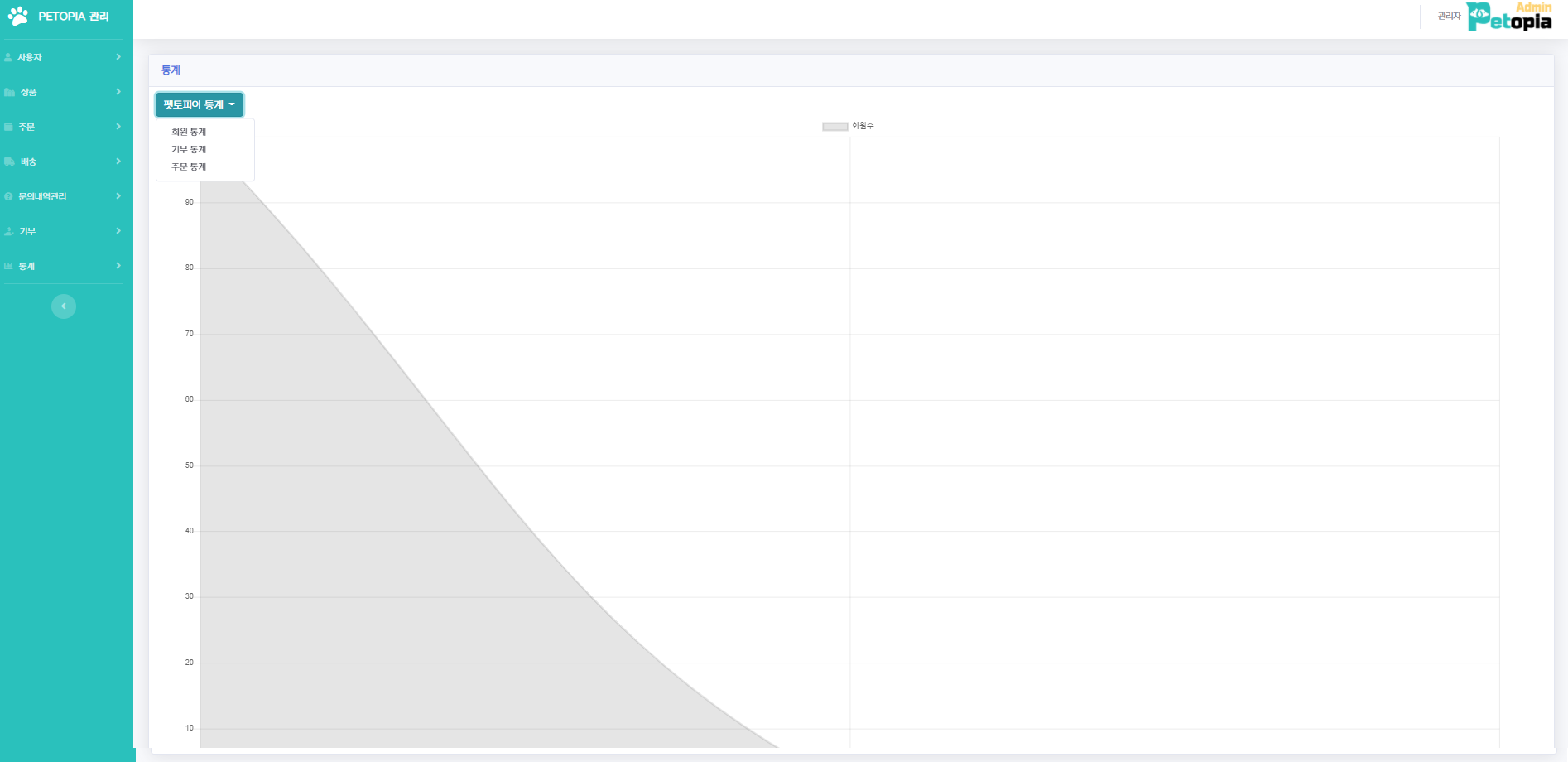Choose 주문 통계 in dropdown list

189,167
